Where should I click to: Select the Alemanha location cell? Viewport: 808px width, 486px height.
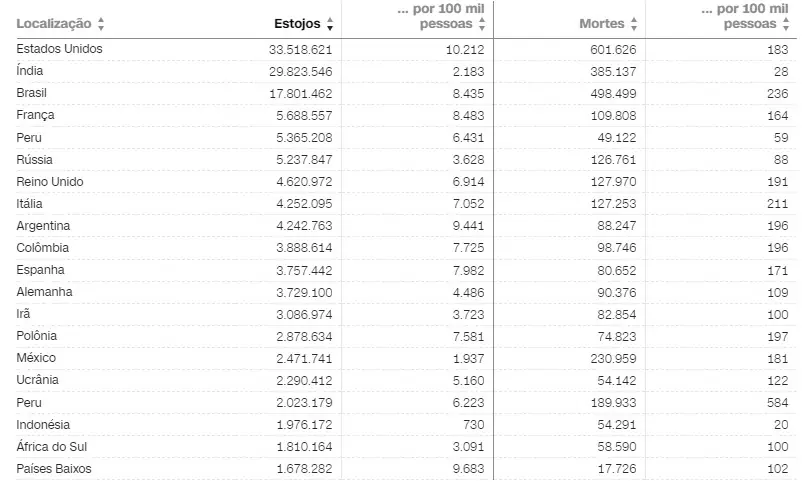coord(44,292)
